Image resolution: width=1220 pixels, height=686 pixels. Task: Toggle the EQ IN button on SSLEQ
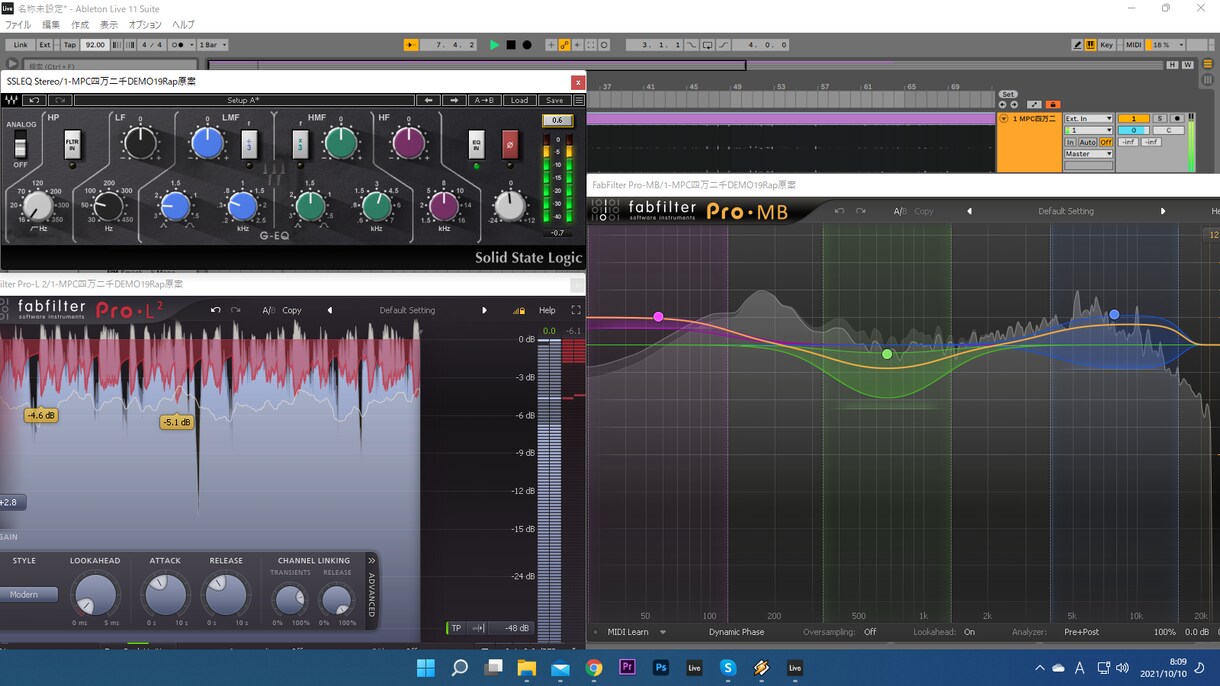point(477,145)
